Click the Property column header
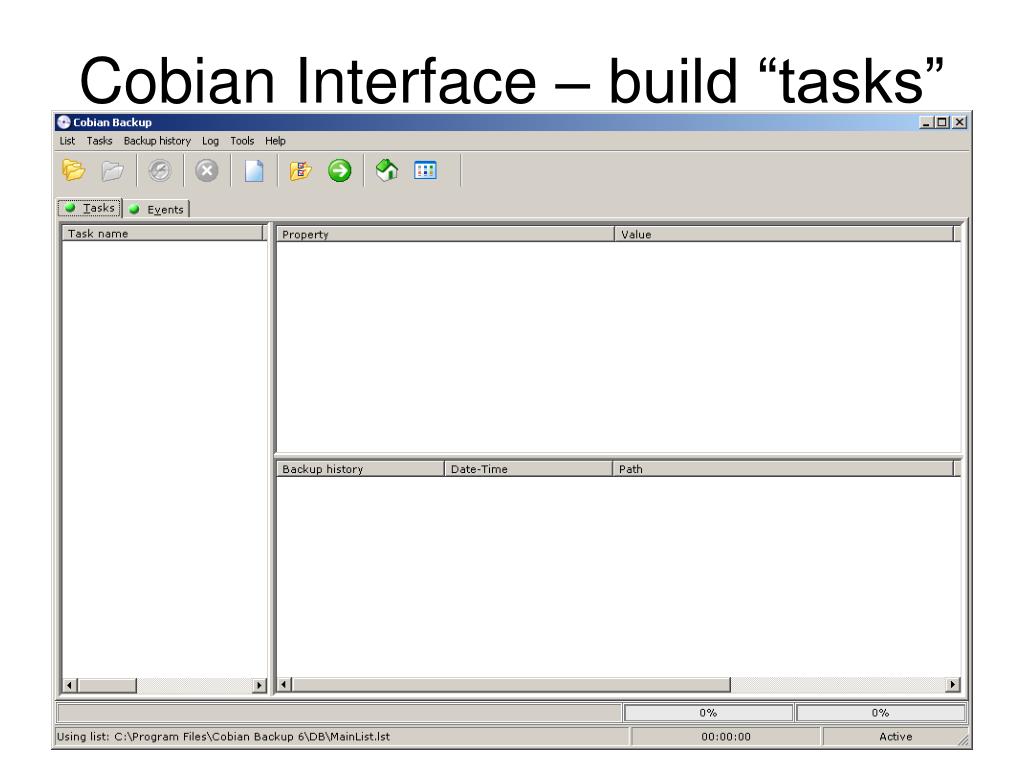Viewport: 1024px width, 768px height. (445, 234)
